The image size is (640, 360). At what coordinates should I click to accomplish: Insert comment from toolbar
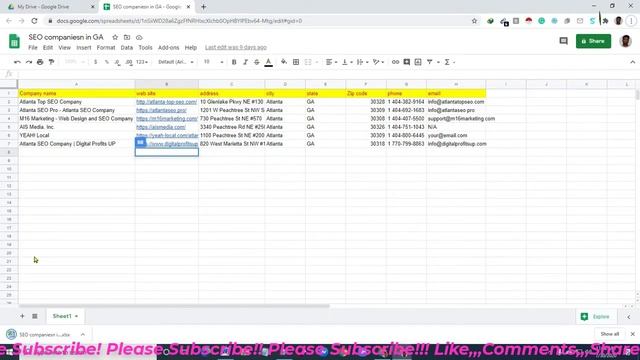coord(407,62)
